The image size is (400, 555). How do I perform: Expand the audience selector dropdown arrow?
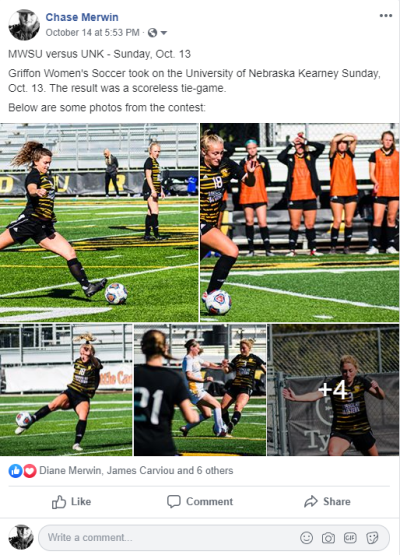164,33
